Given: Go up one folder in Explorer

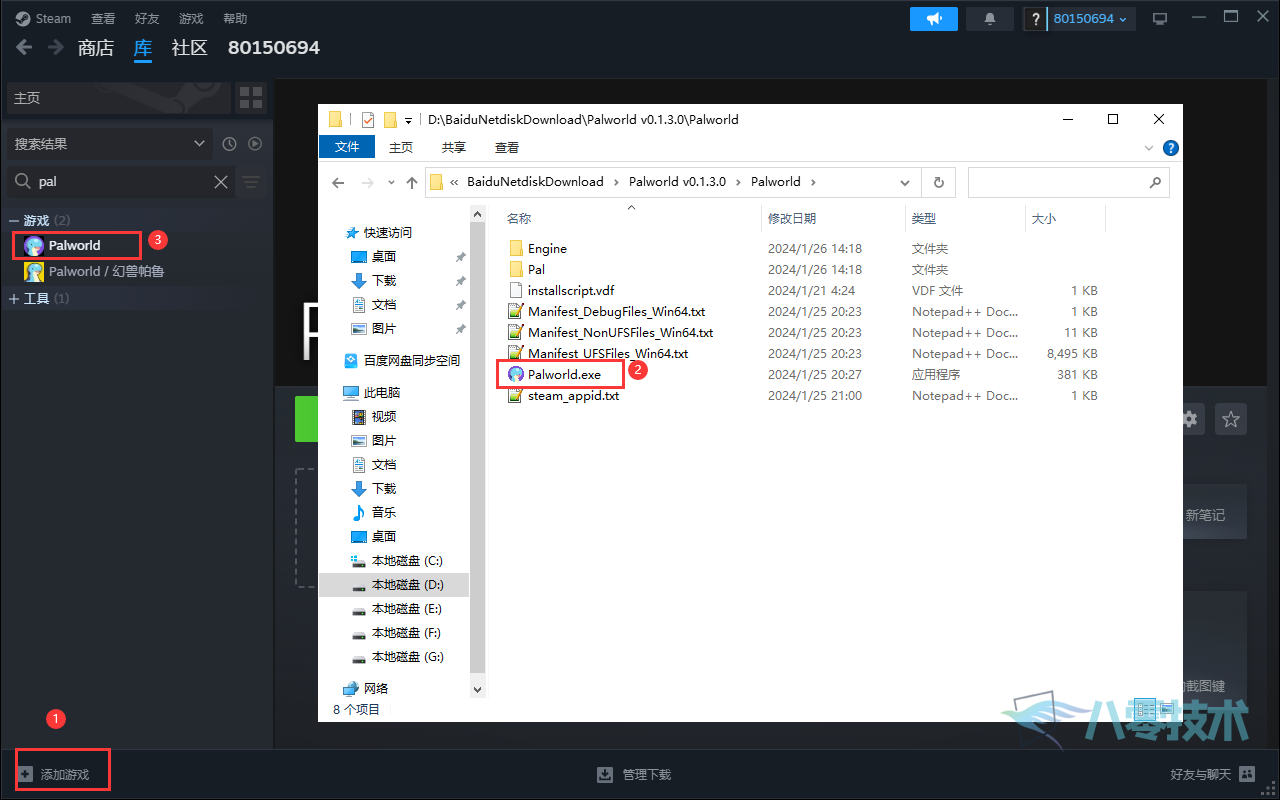Looking at the screenshot, I should [412, 183].
